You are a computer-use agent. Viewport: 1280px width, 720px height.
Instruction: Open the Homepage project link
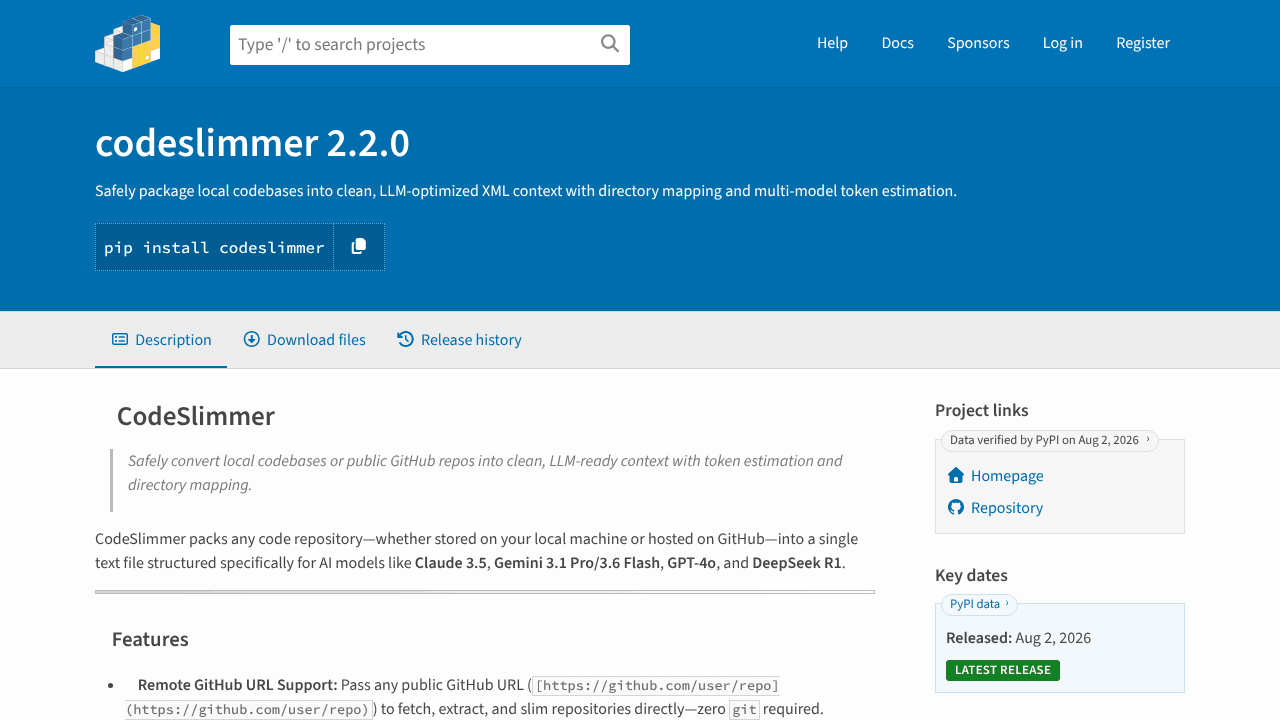[1007, 476]
